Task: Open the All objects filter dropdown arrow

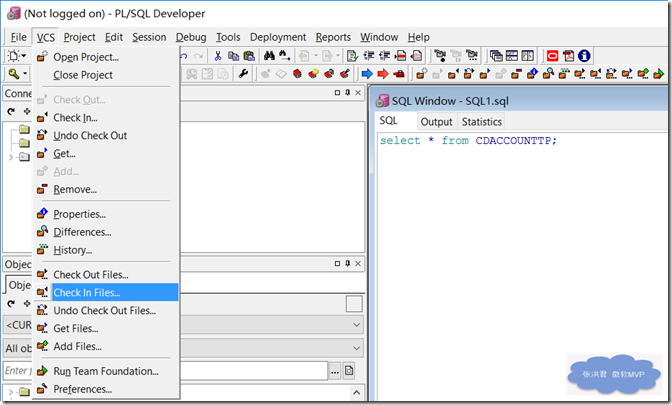Action: pos(356,348)
